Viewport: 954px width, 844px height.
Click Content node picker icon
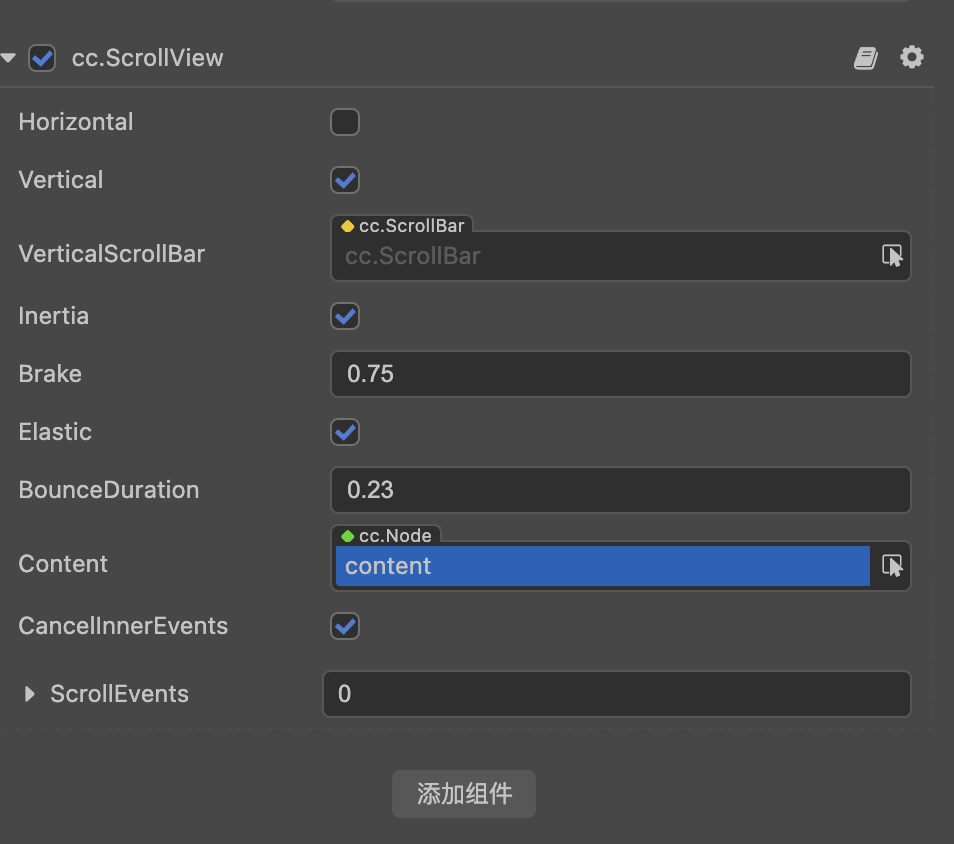pyautogui.click(x=892, y=566)
